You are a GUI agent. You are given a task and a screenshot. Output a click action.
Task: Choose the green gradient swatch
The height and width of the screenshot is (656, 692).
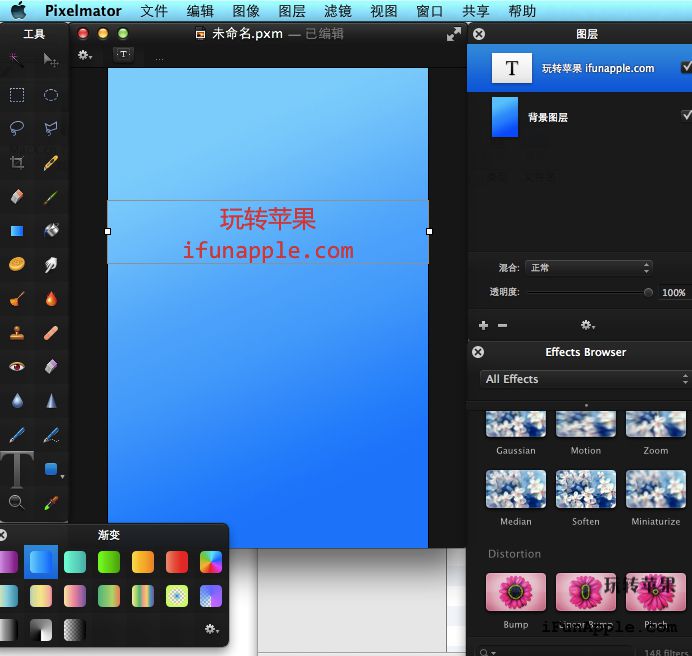coord(109,562)
